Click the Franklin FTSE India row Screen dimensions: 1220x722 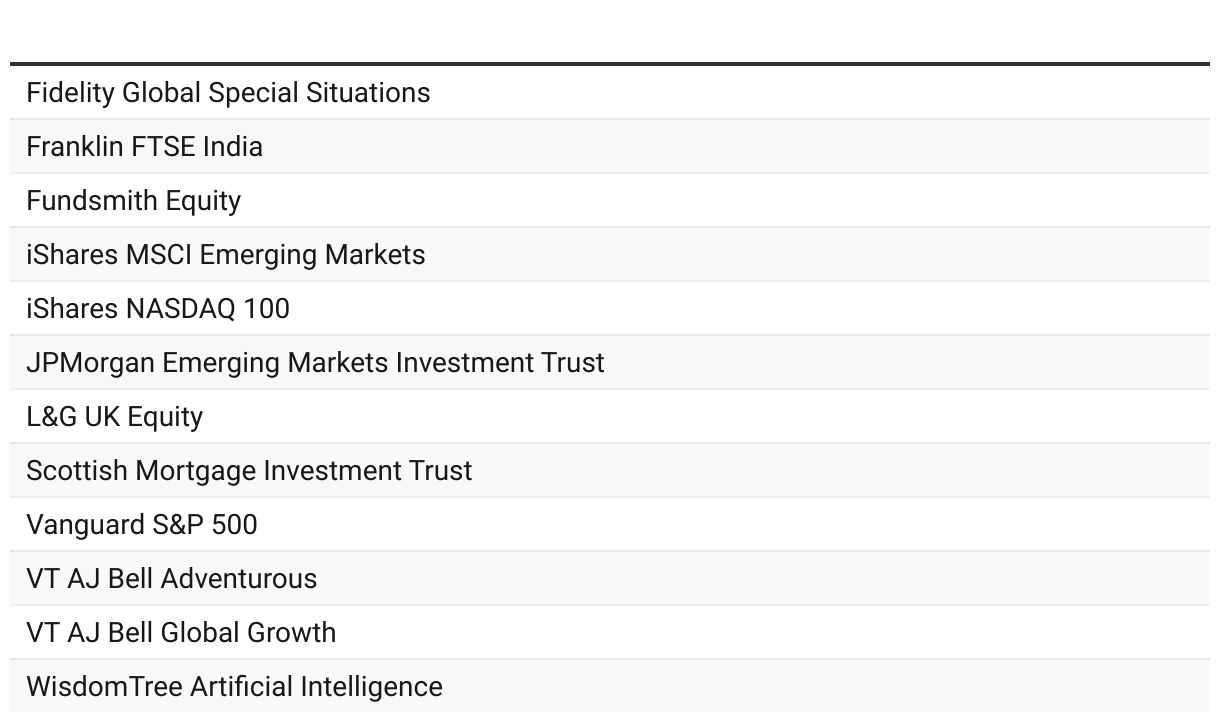[x=610, y=147]
